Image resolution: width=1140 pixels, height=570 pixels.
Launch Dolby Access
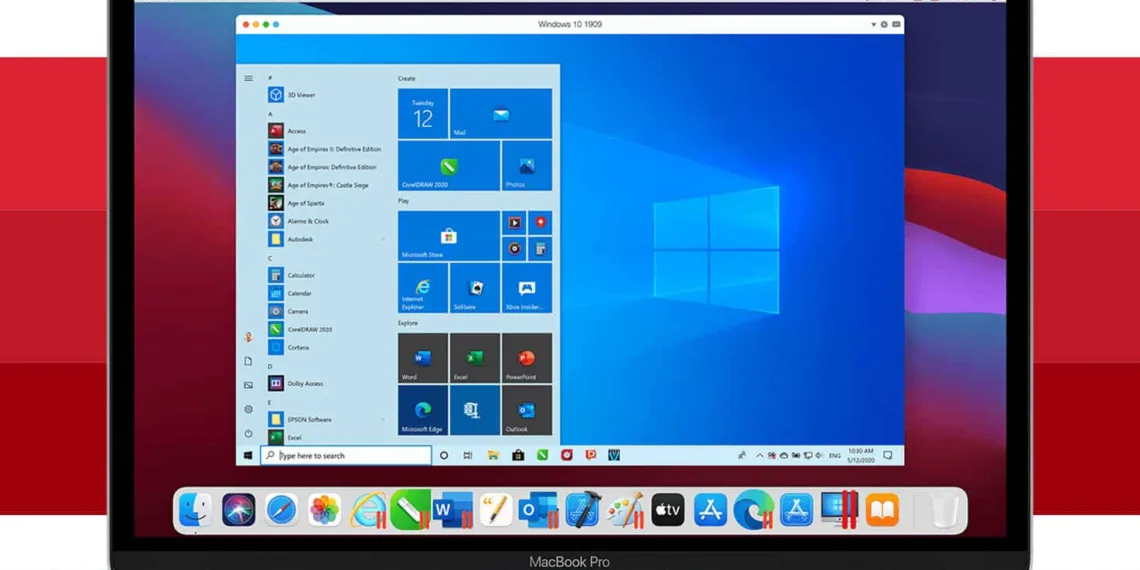click(x=296, y=383)
